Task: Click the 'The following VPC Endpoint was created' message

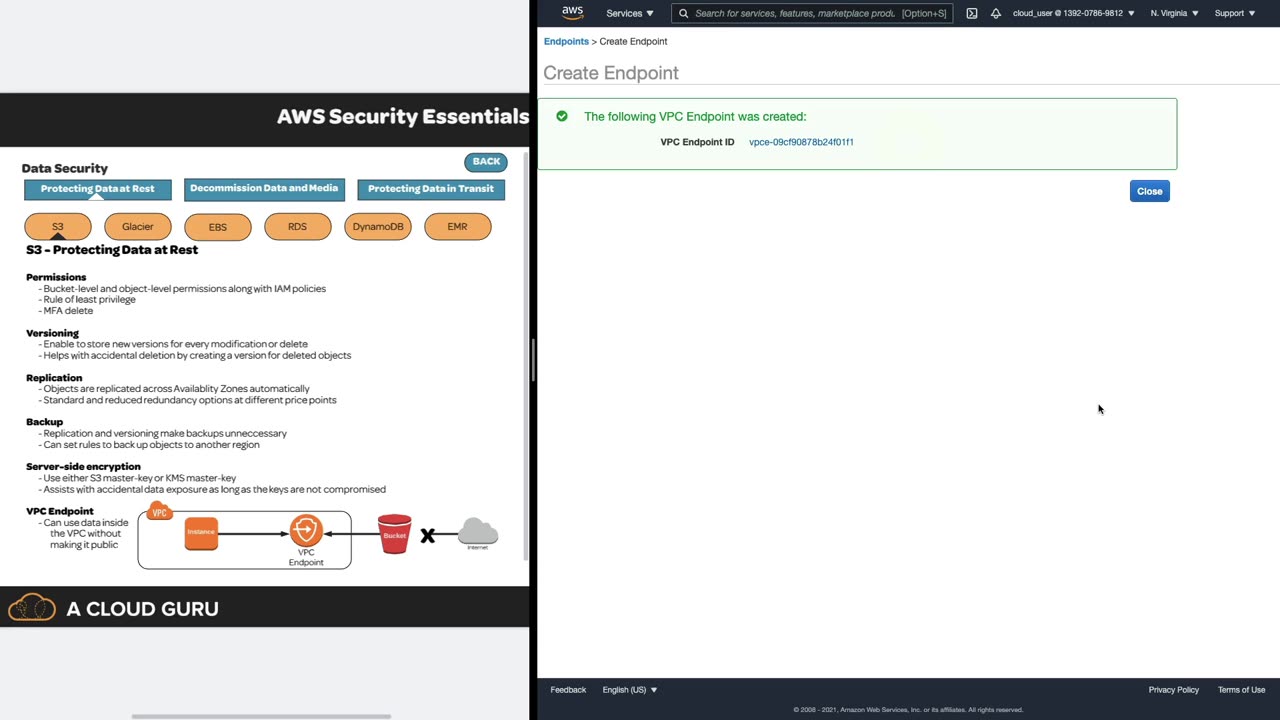Action: coord(695,116)
